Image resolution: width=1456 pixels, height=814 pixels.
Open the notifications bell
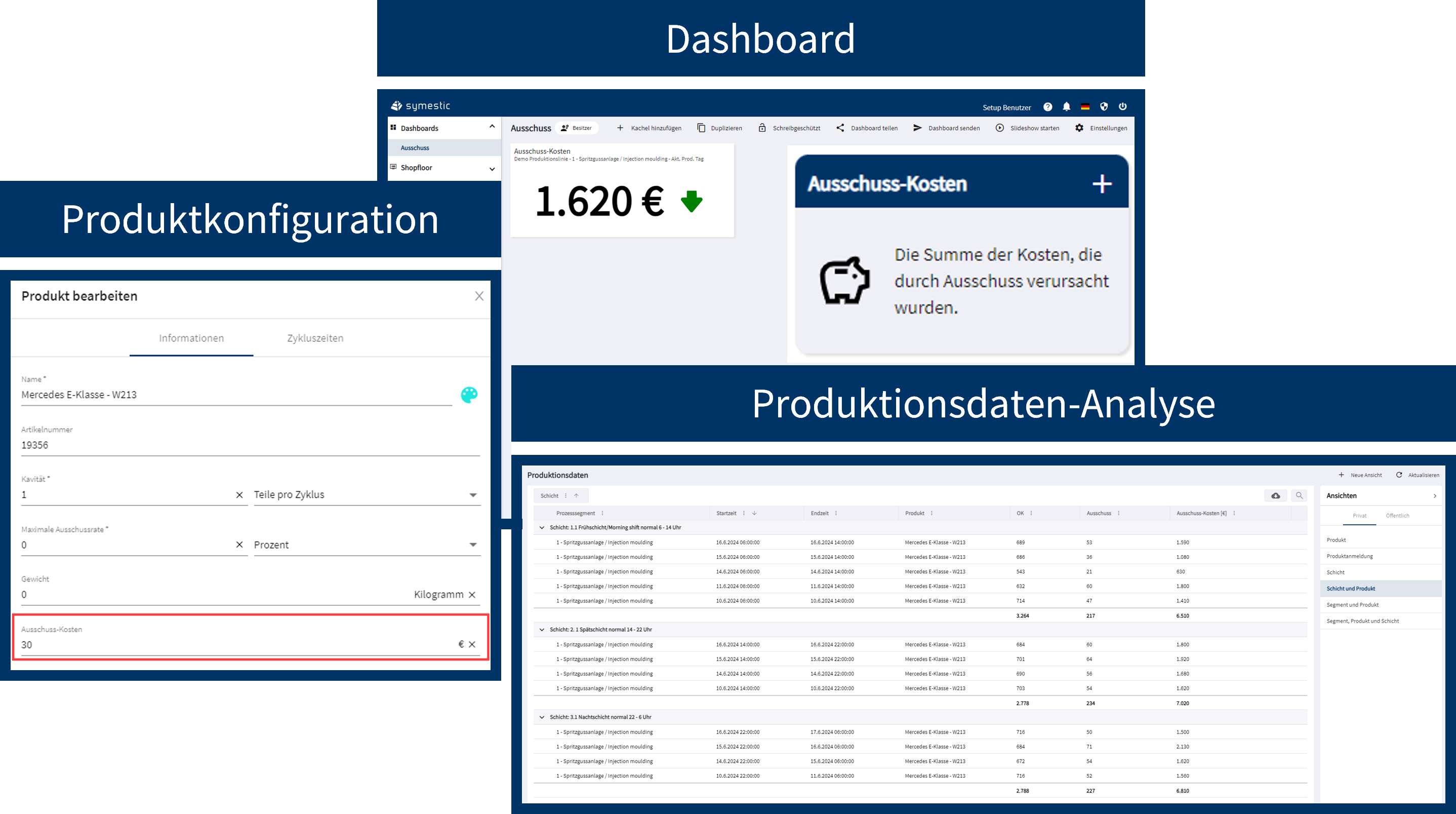(1066, 107)
